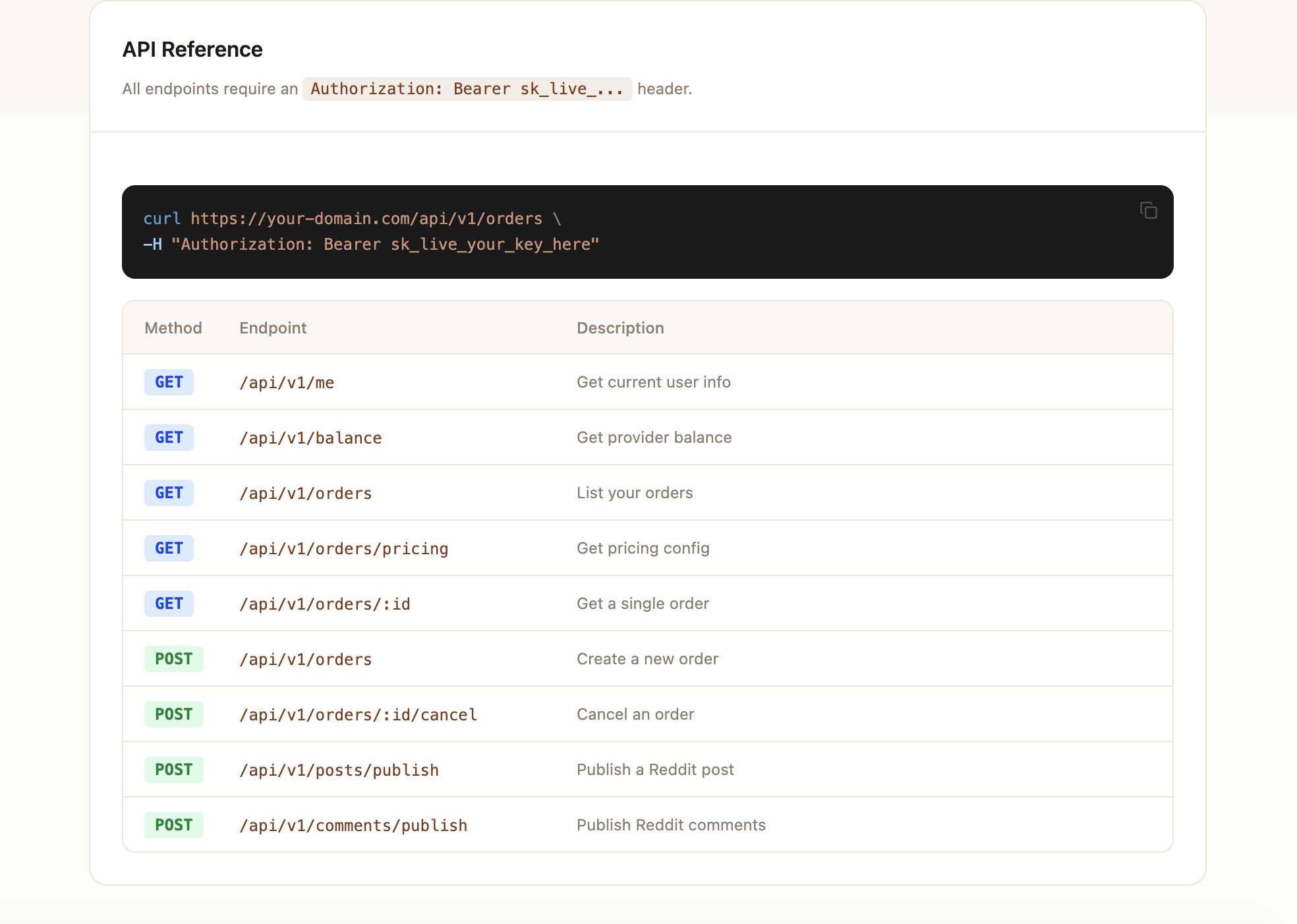This screenshot has width=1297, height=924.
Task: Click the POST badge in the Create a new order row
Action: point(174,659)
